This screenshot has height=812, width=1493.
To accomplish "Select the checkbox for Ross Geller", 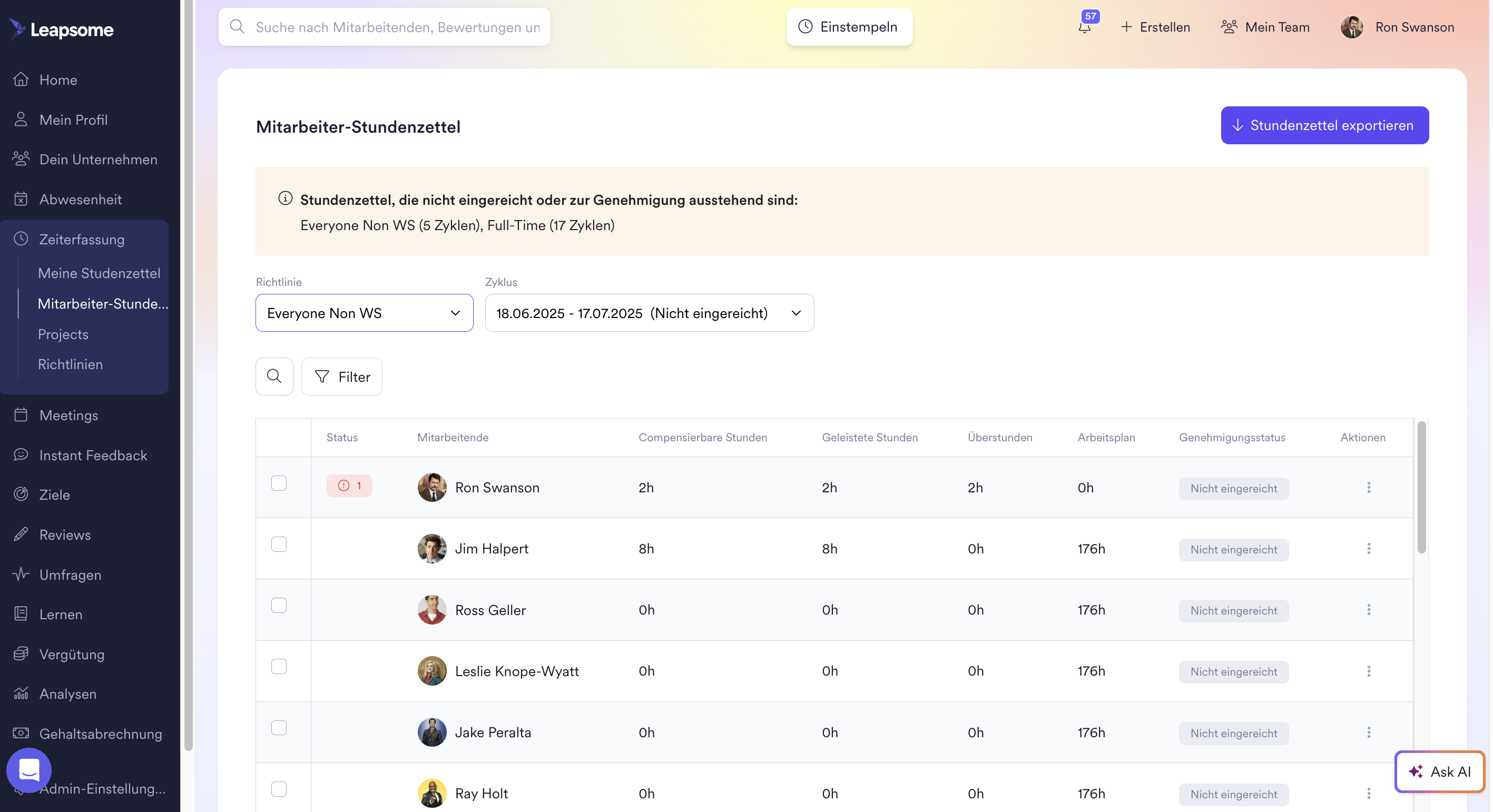I will [279, 605].
